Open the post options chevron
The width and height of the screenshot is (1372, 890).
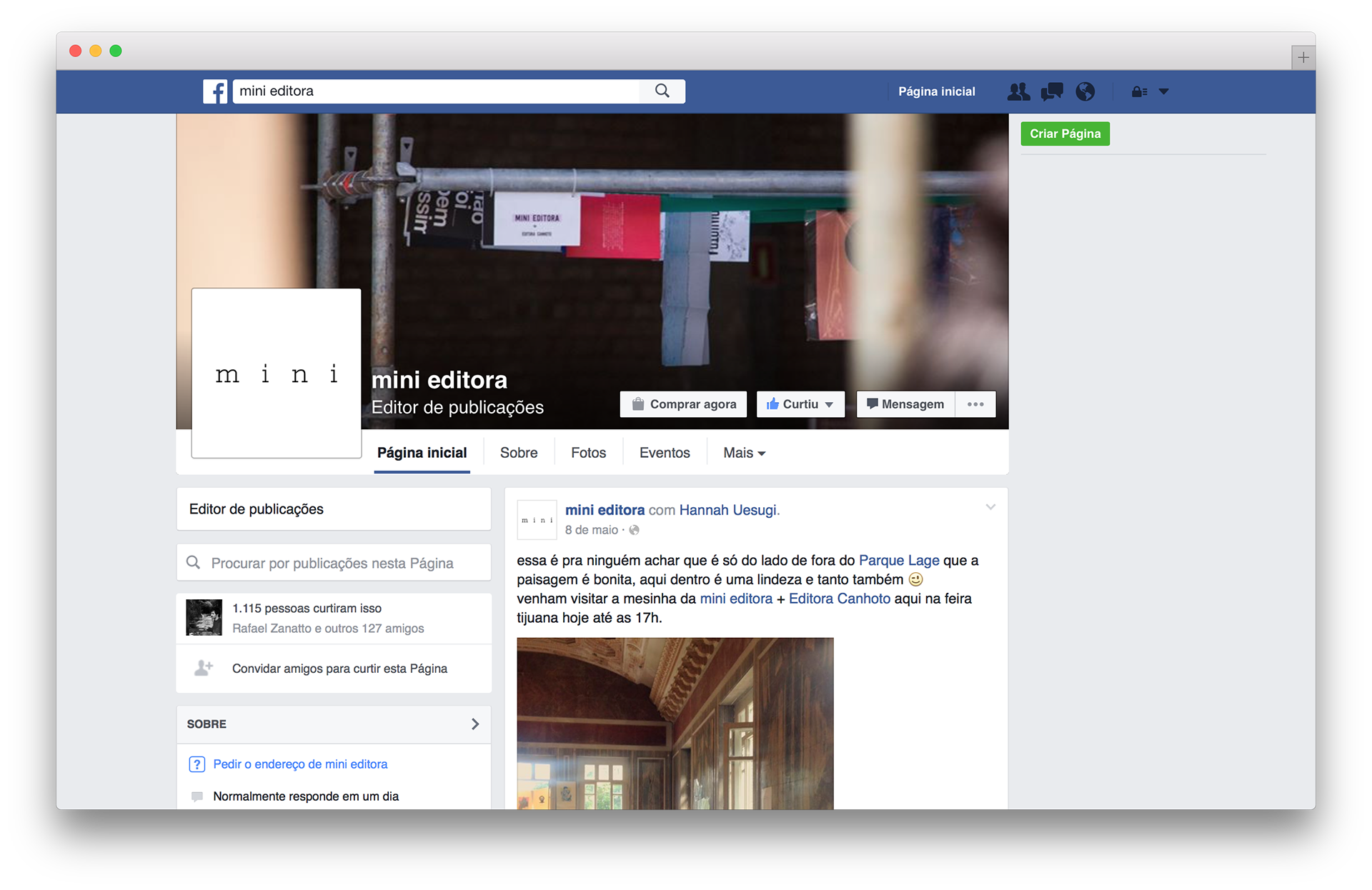pos(990,507)
